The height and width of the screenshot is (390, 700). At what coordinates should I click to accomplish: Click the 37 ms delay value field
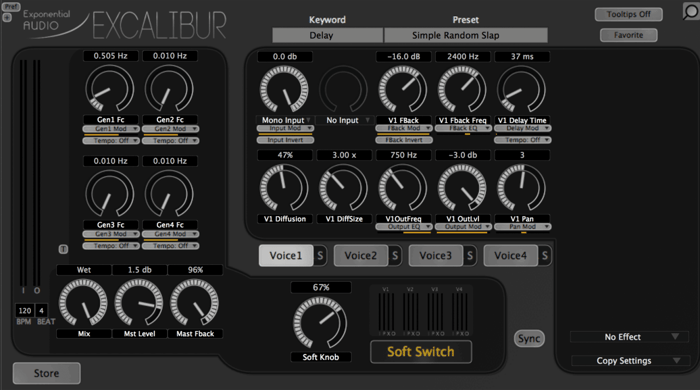click(x=522, y=57)
